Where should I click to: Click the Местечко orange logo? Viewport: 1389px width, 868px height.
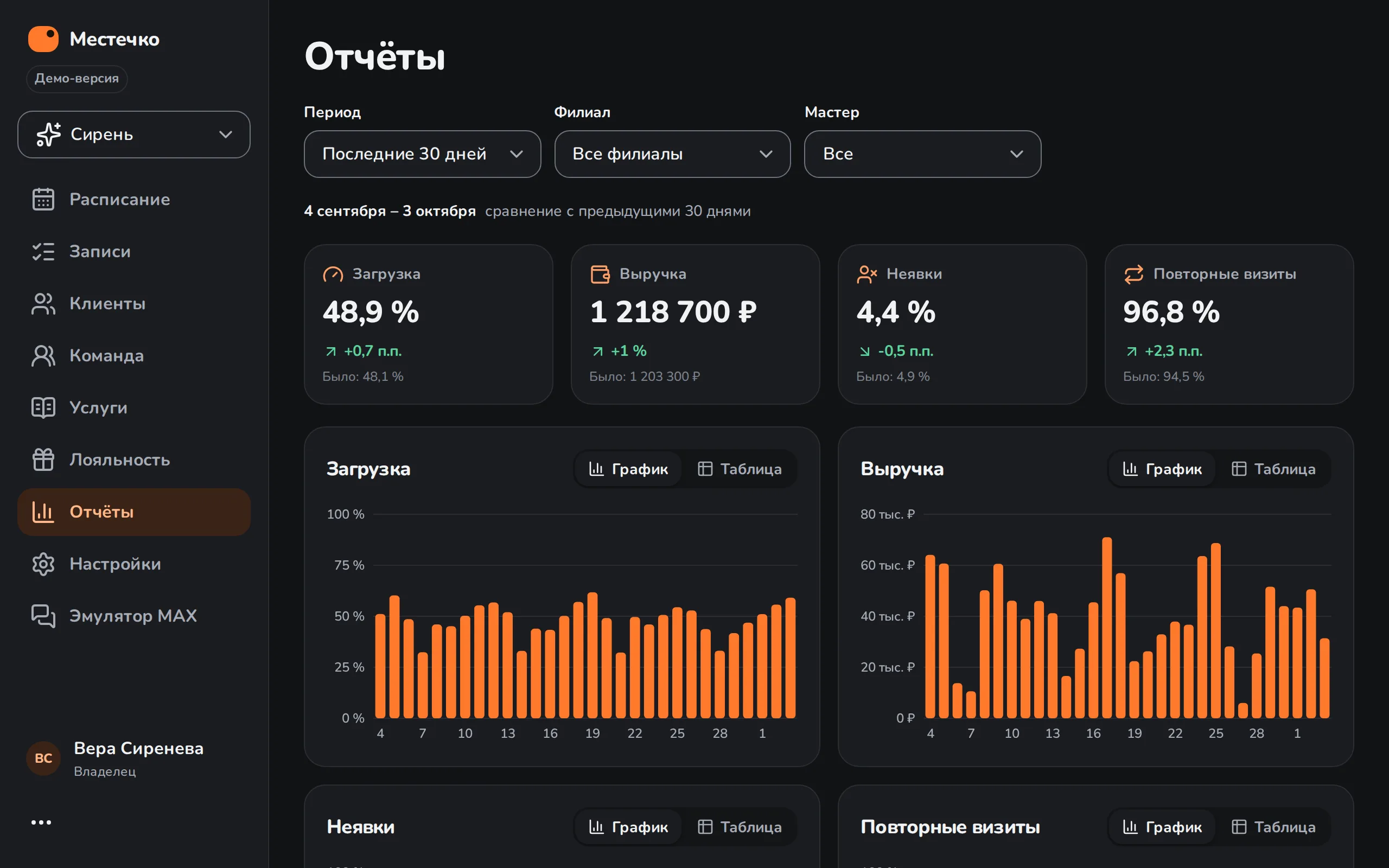(x=43, y=39)
